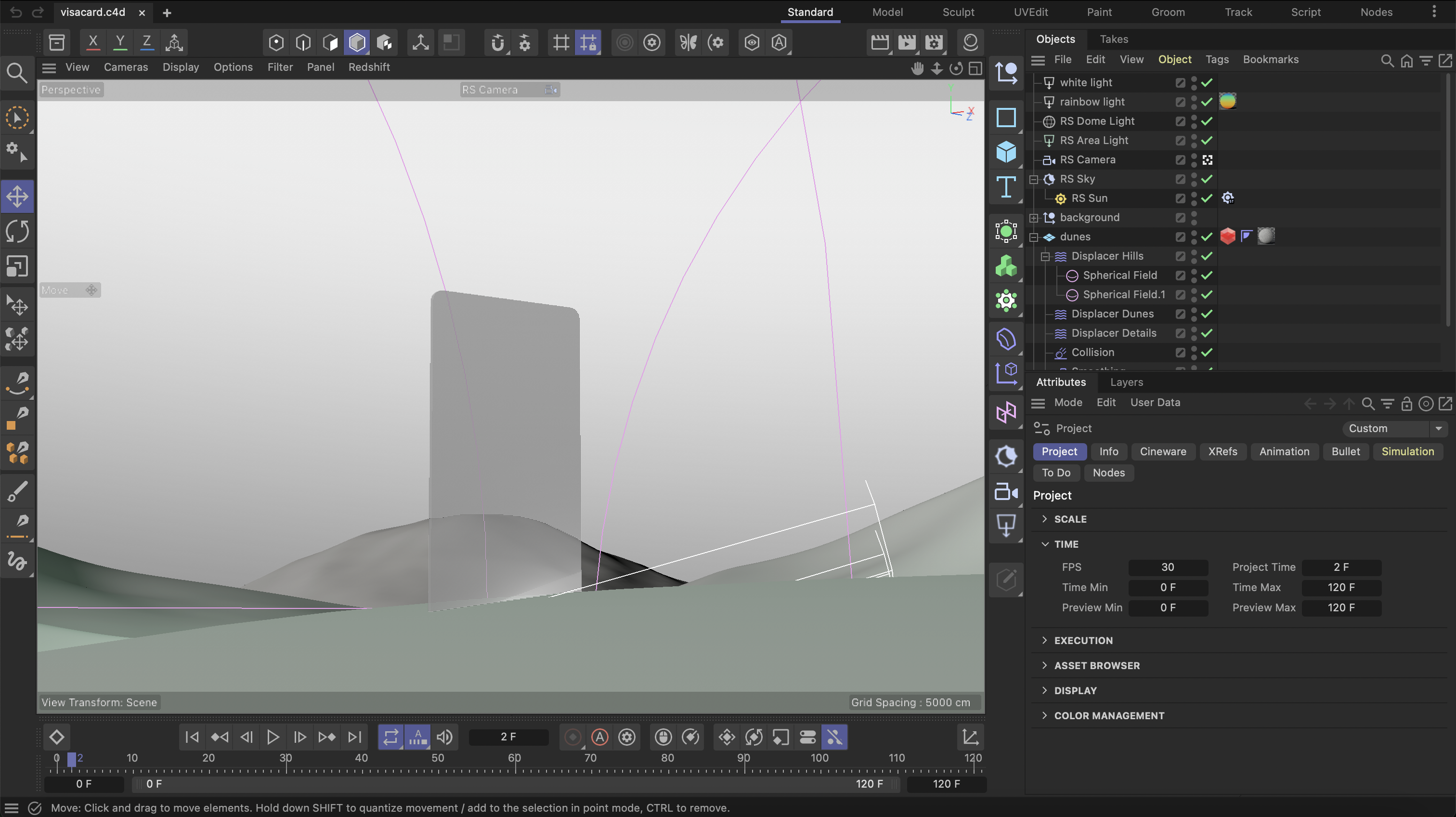The width and height of the screenshot is (1456, 817).
Task: Toggle Enable Snap magnet icon
Action: point(497,42)
